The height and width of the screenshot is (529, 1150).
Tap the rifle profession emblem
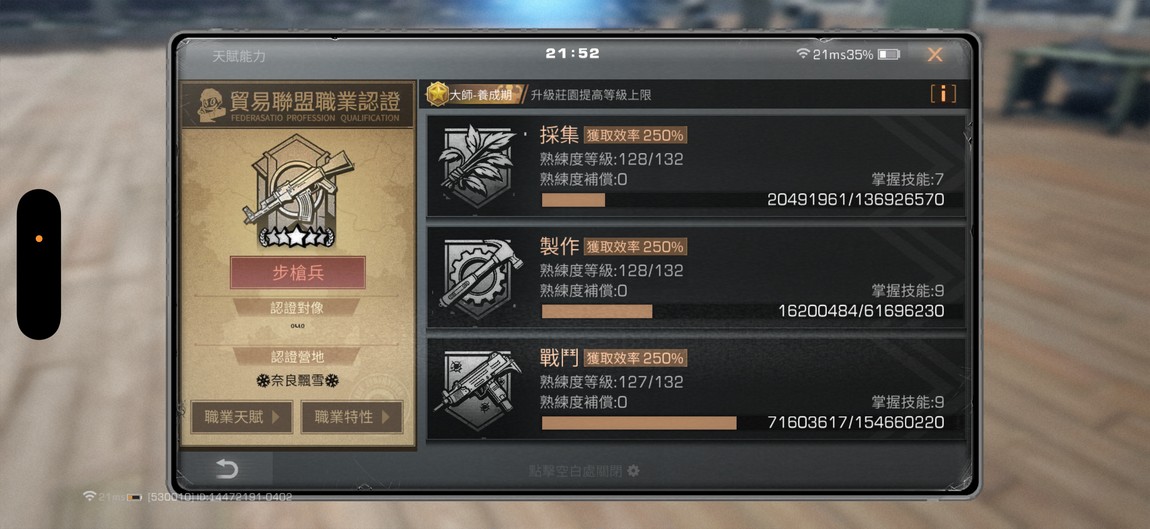coord(297,190)
